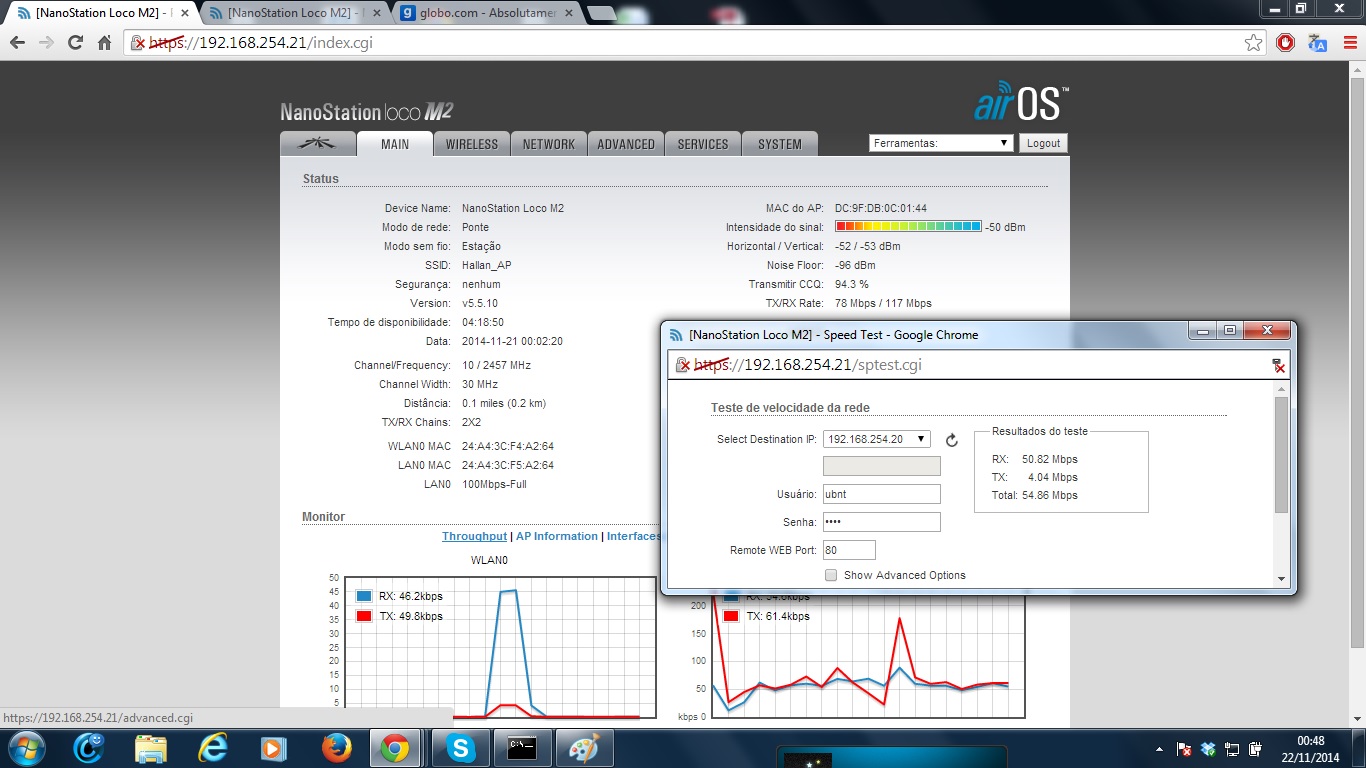Viewport: 1366px width, 768px height.
Task: Click the Speed Test scrollbar down arrow
Action: [1281, 579]
